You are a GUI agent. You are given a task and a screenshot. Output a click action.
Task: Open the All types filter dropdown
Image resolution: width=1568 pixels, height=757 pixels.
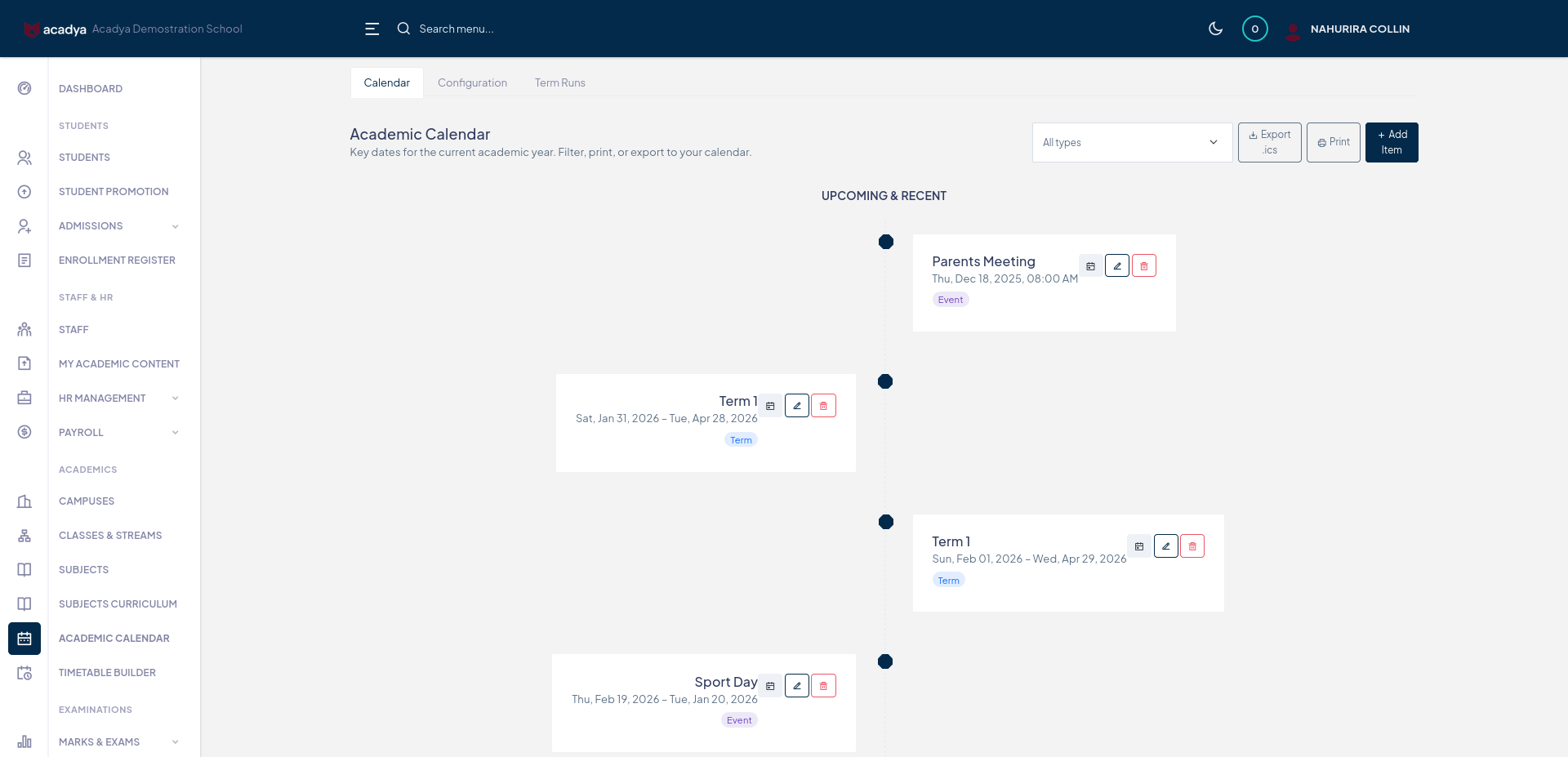tap(1131, 142)
